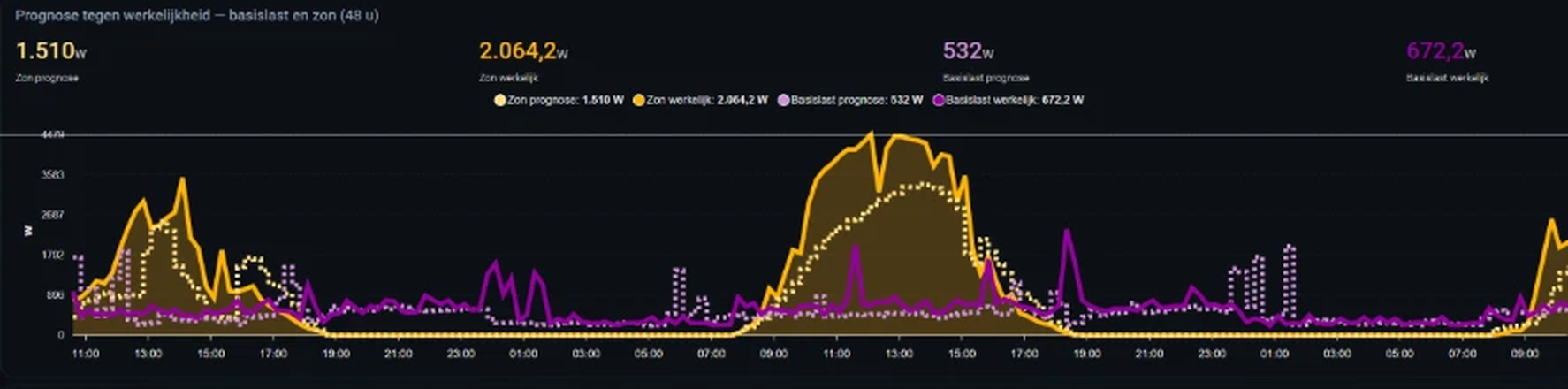
Task: Click the 'Prognose tegen werkelijkheid' card title
Action: point(197,15)
